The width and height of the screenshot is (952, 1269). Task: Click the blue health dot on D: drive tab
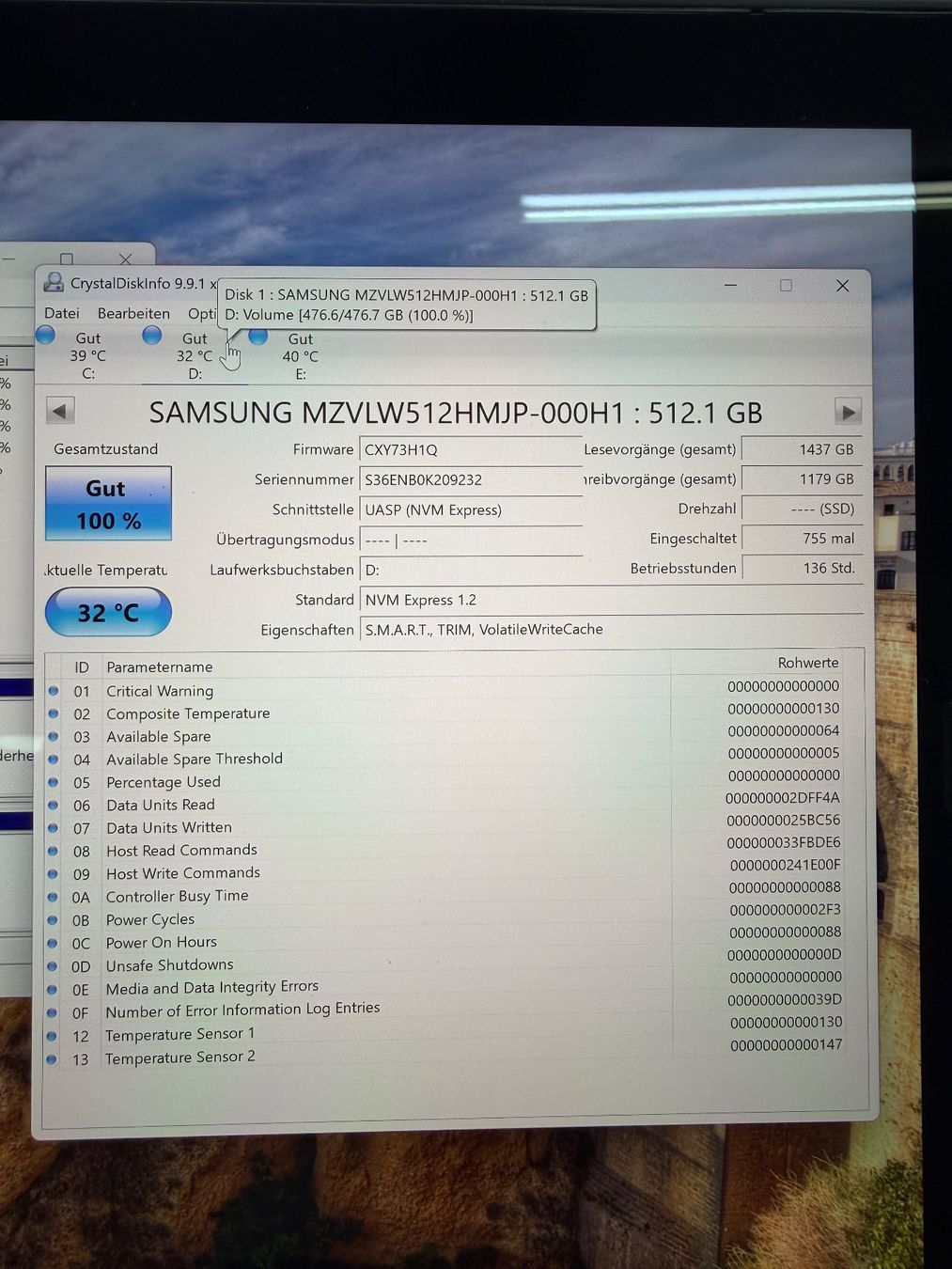click(x=152, y=335)
